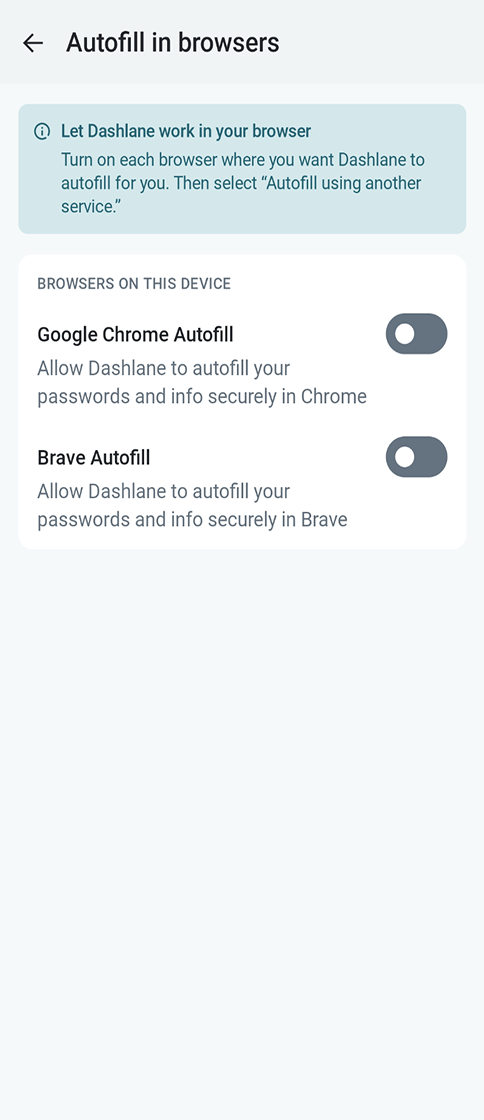This screenshot has height=1120, width=484.
Task: Tap the "BROWSERS ON THIS DEVICE" section header
Action: (134, 284)
